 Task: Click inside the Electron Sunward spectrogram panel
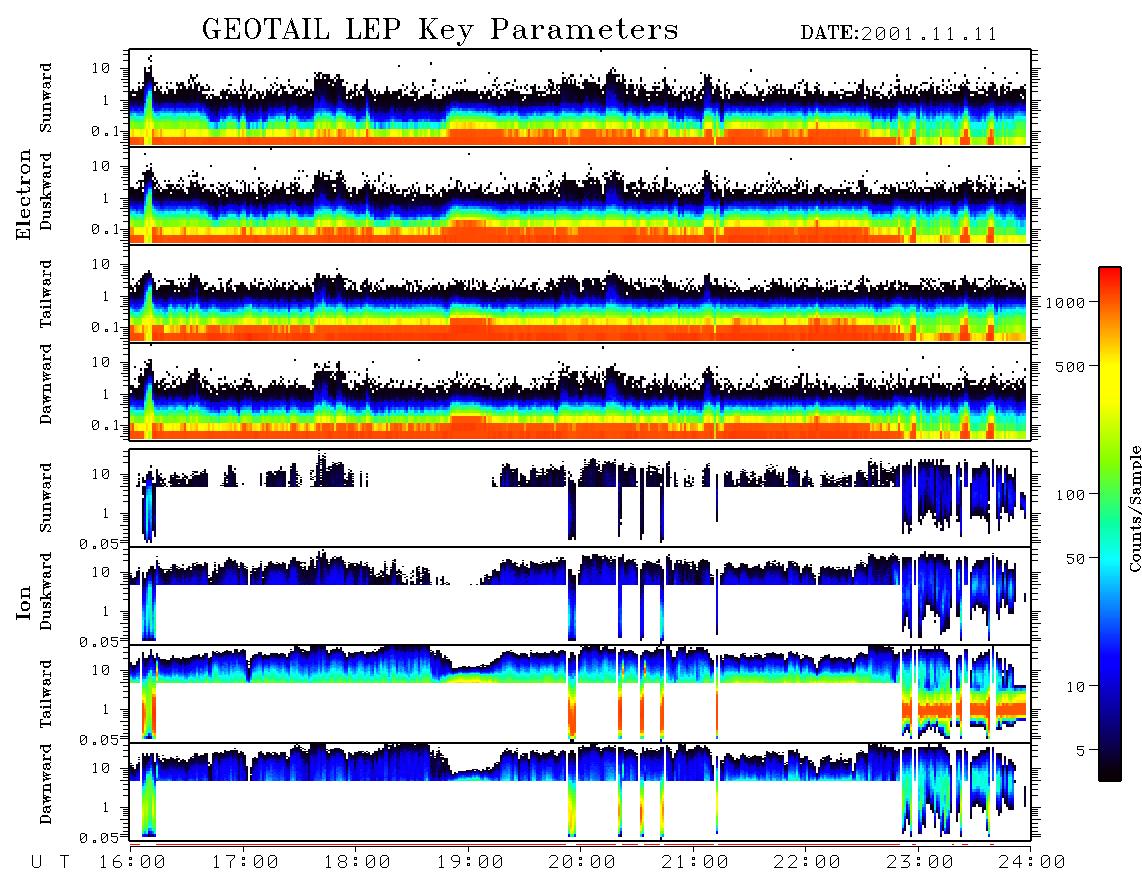tap(580, 98)
